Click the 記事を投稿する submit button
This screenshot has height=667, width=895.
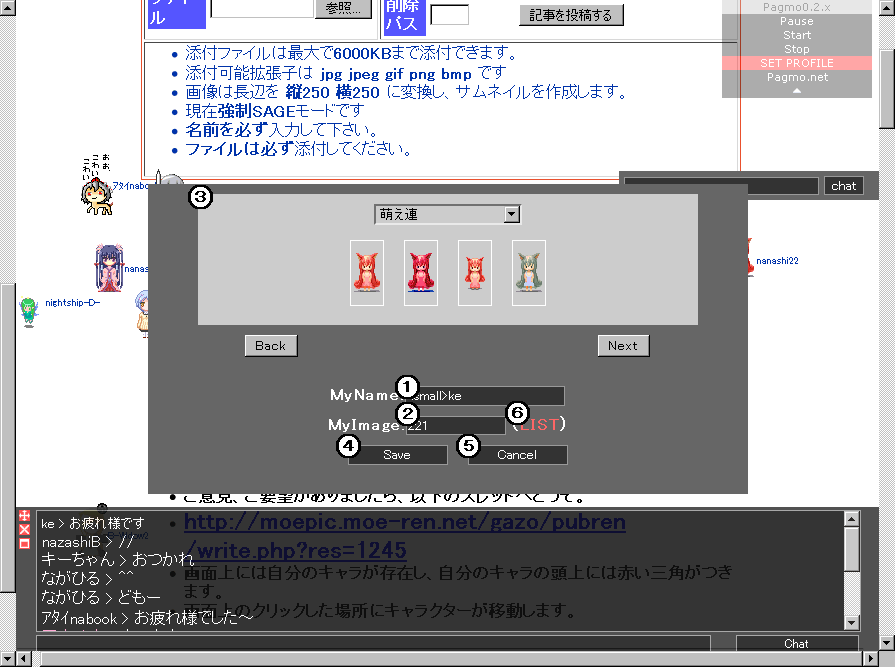[x=571, y=15]
